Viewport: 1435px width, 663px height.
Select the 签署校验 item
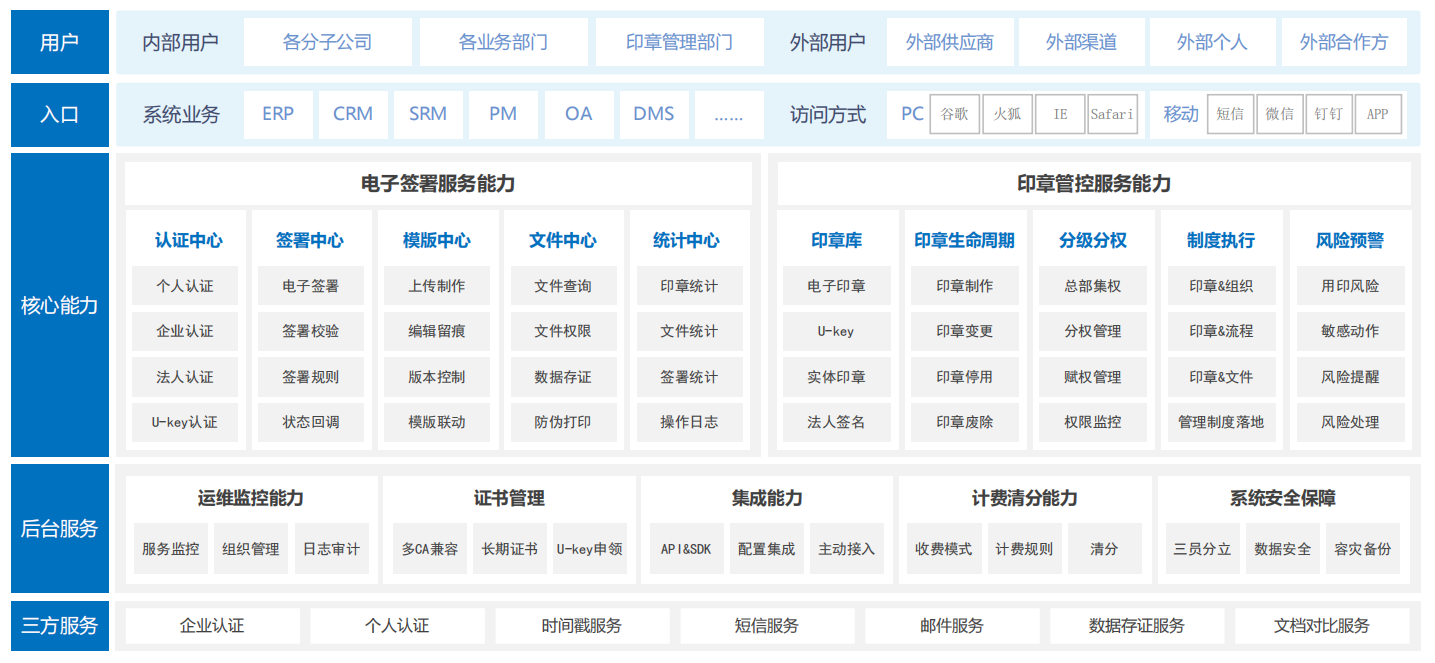tap(311, 331)
